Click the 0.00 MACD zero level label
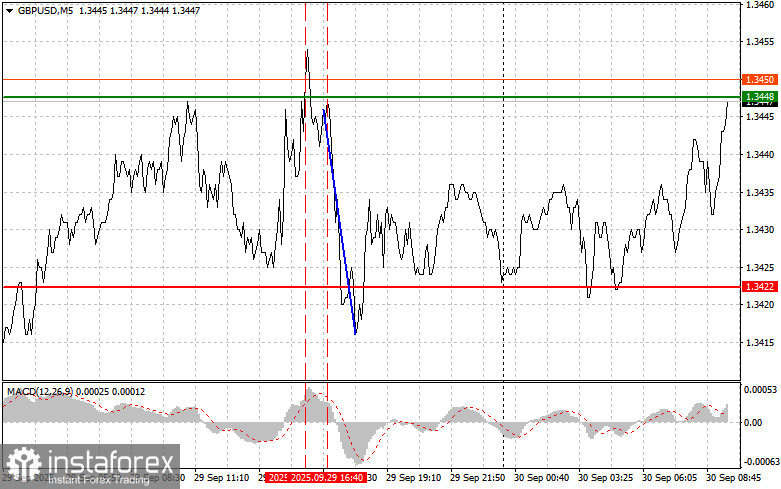The image size is (781, 489). (x=753, y=423)
